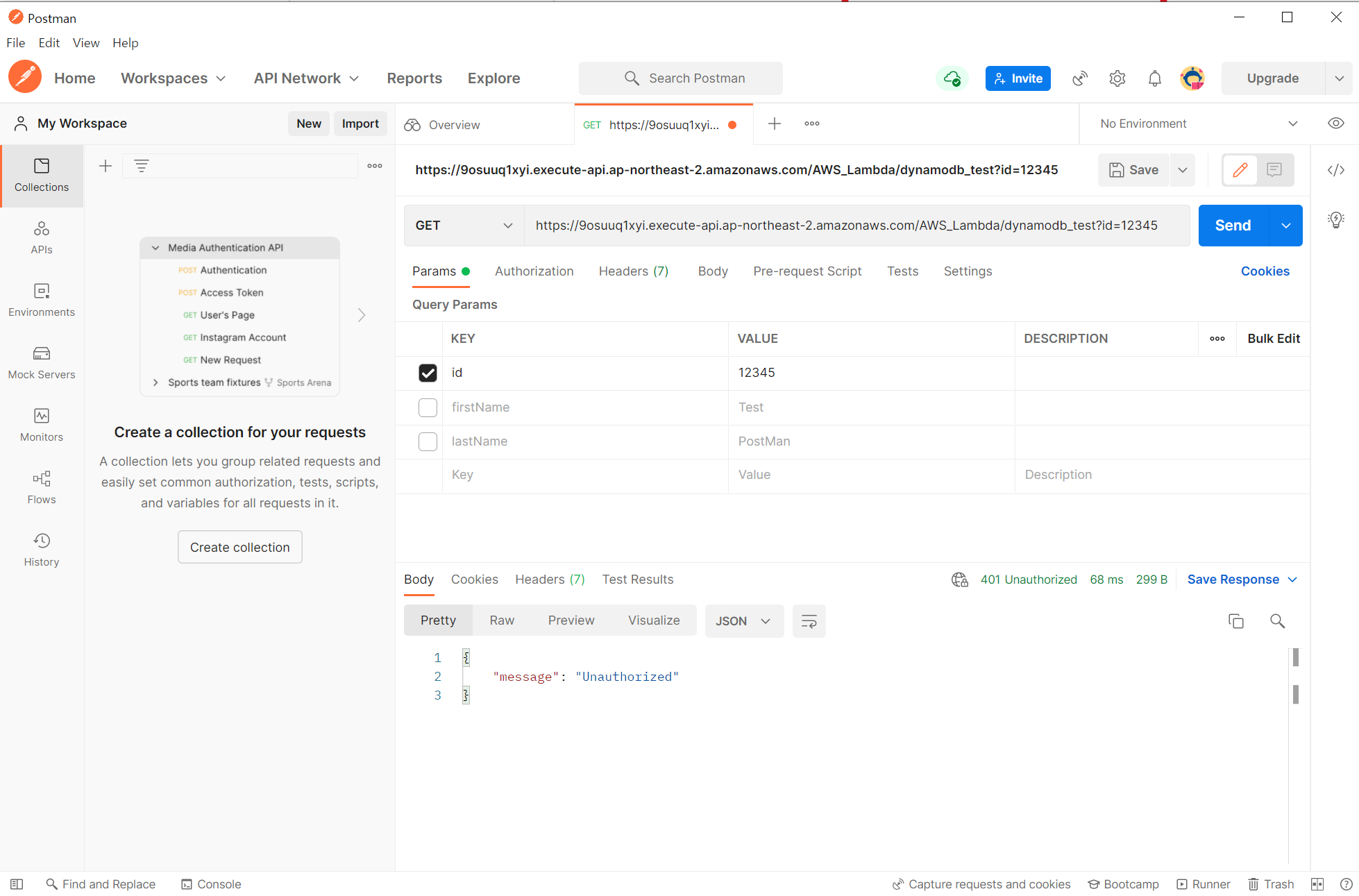1359x896 pixels.
Task: Open a new request tab with plus
Action: [775, 124]
